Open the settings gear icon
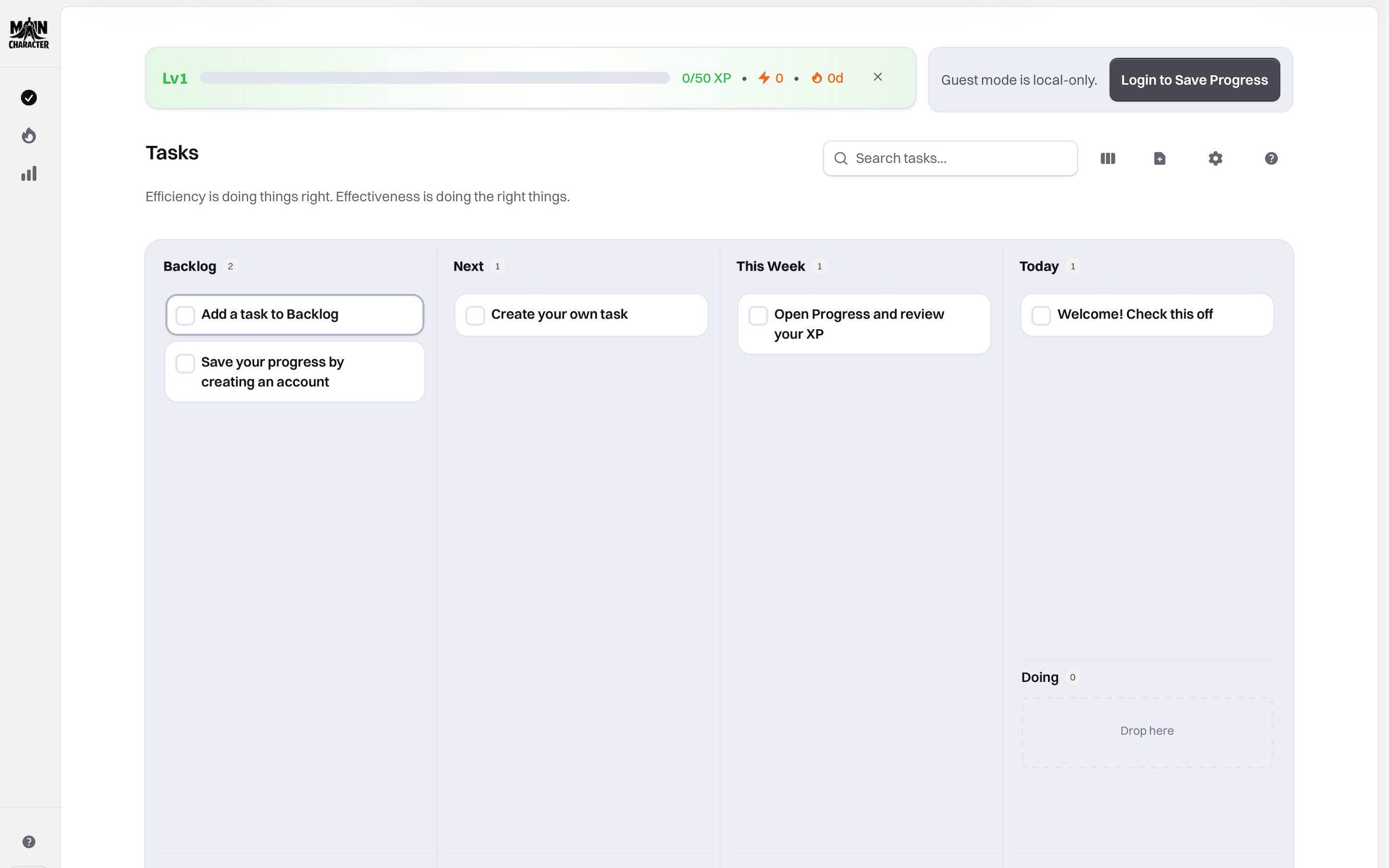 coord(1215,158)
